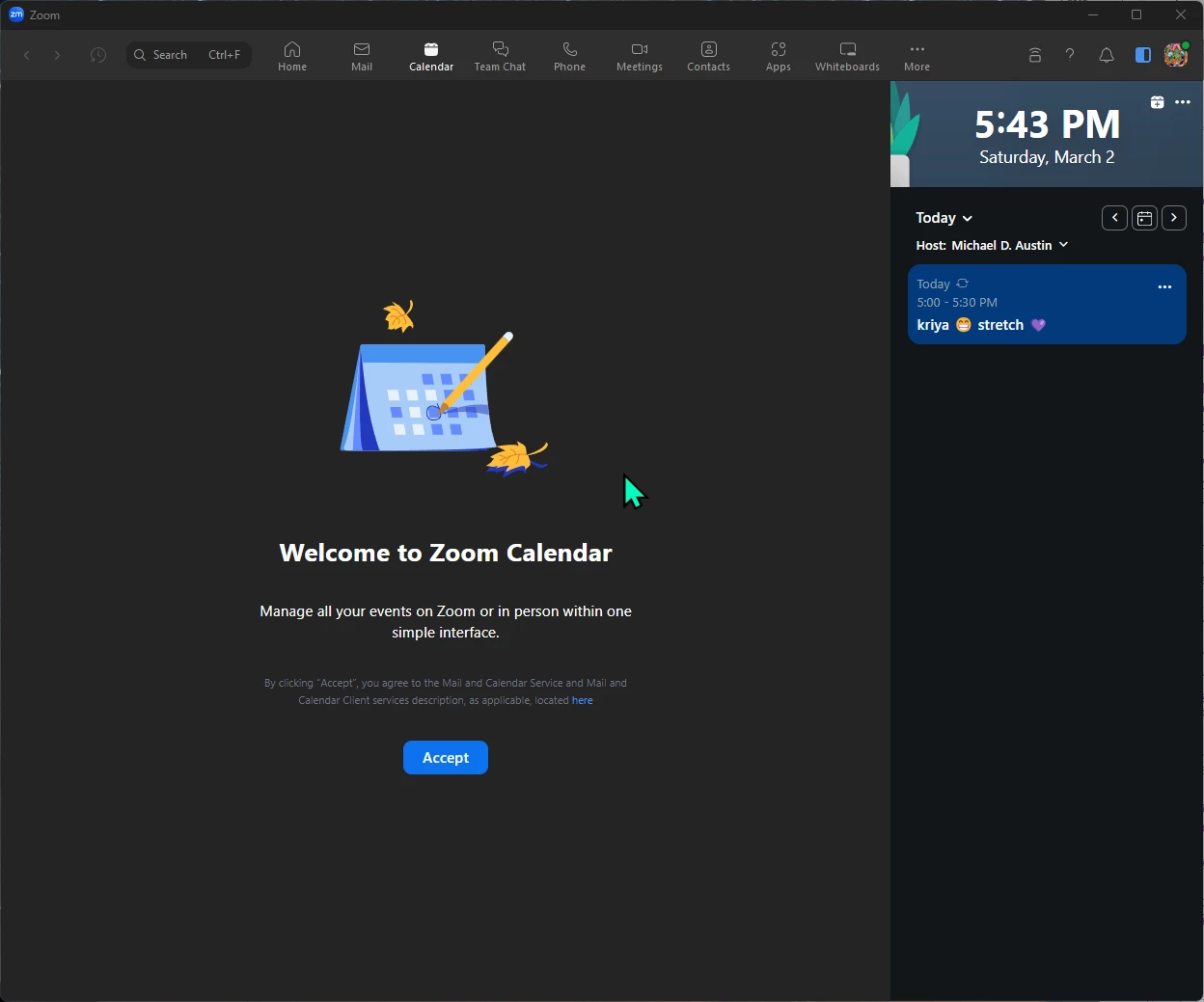Go back with the left arrow in the toolbar

[27, 55]
